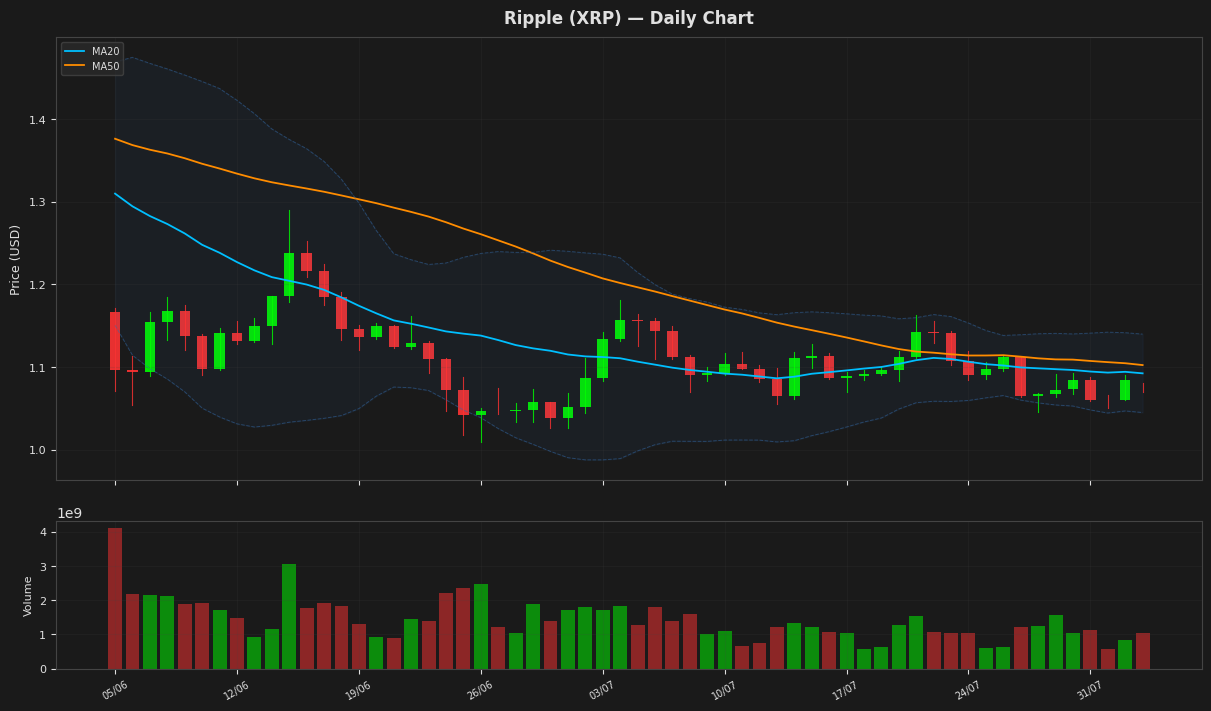1211x711 pixels.
Task: Click the orange MA50 legend line swatch
Action: (76, 66)
